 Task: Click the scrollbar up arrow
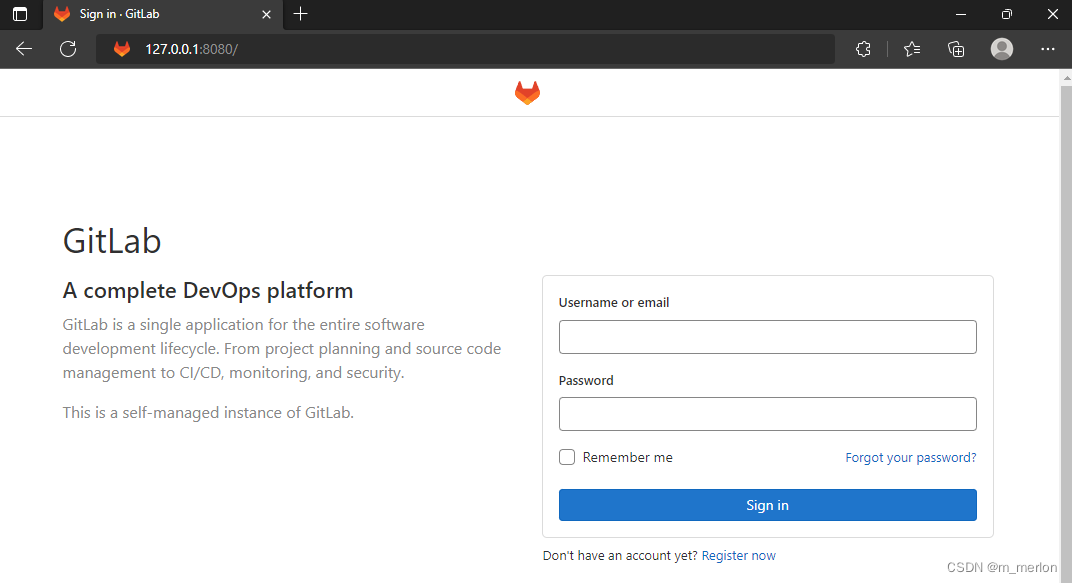(1066, 79)
